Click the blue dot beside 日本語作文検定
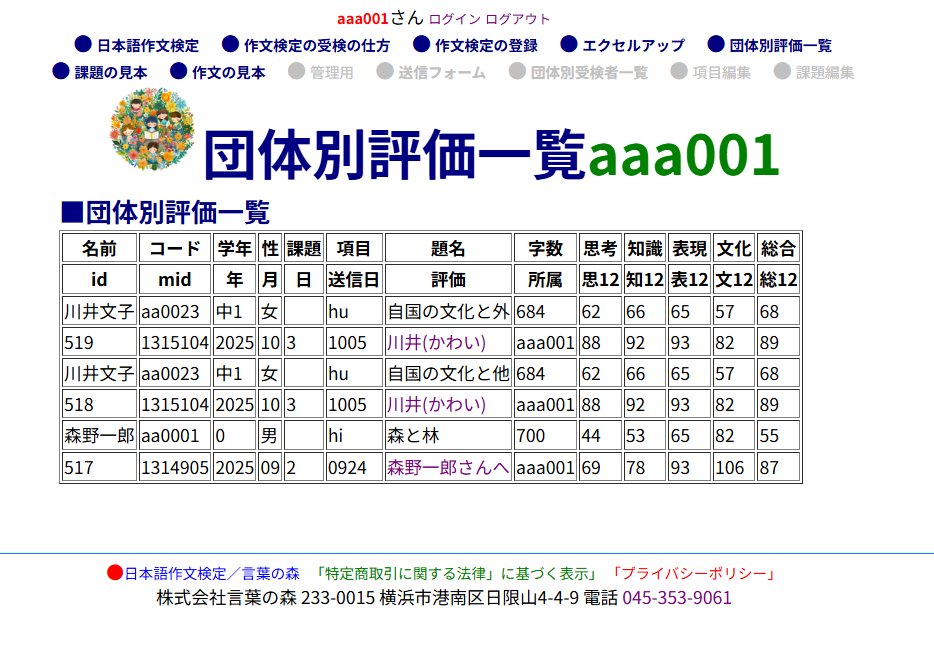The image size is (934, 666). click(84, 45)
